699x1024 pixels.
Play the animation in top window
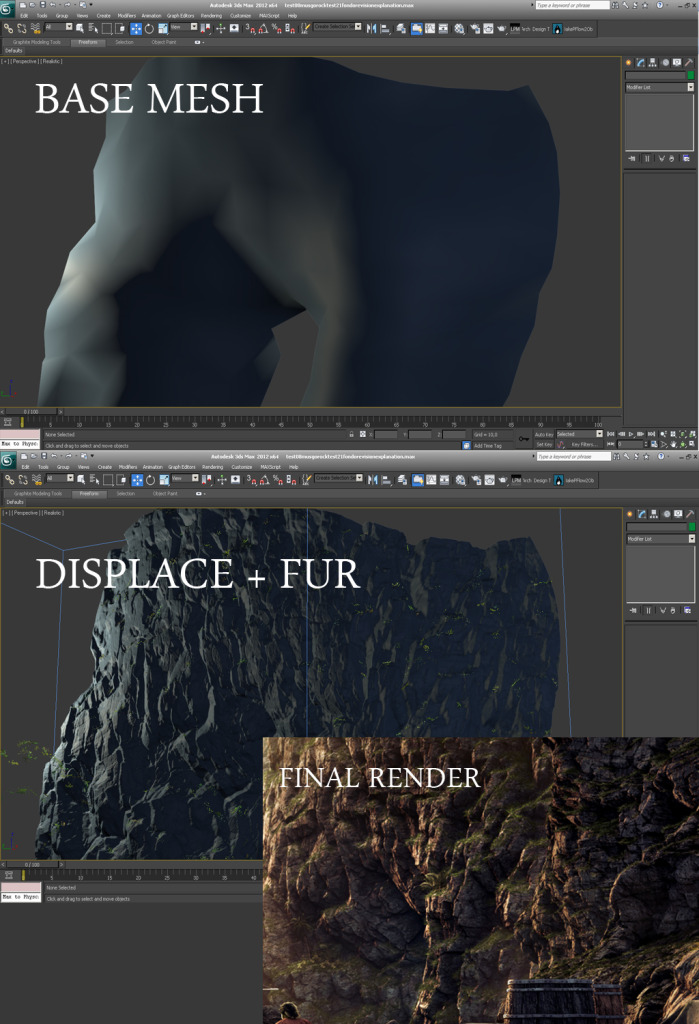(x=631, y=434)
